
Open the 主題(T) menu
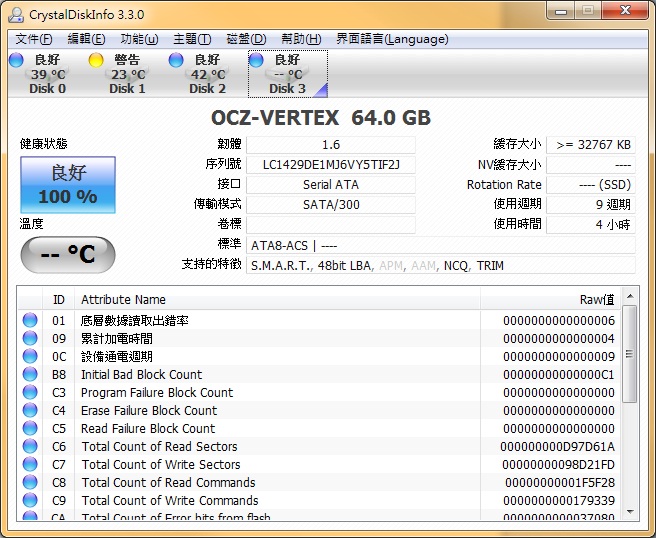(192, 39)
